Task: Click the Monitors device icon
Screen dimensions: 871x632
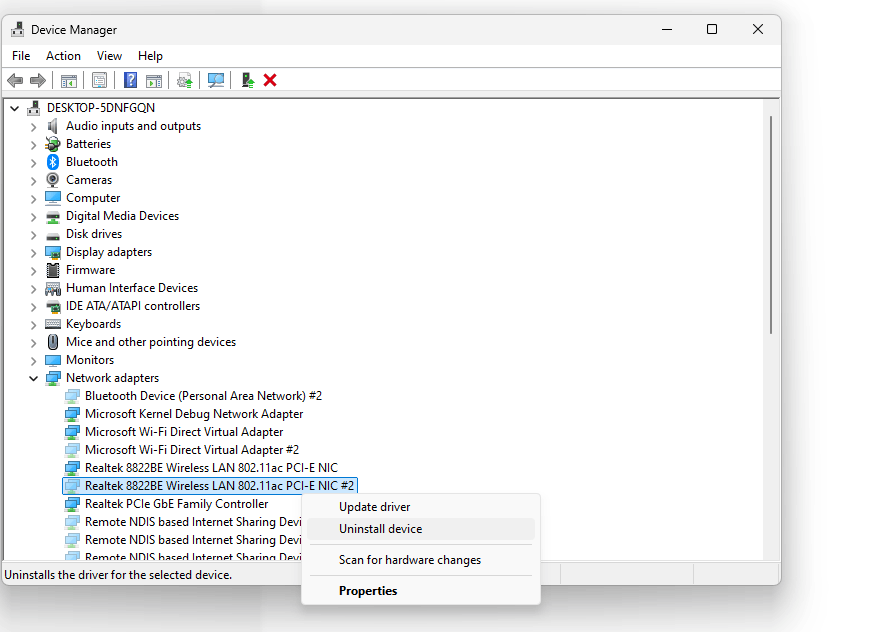Action: [52, 359]
